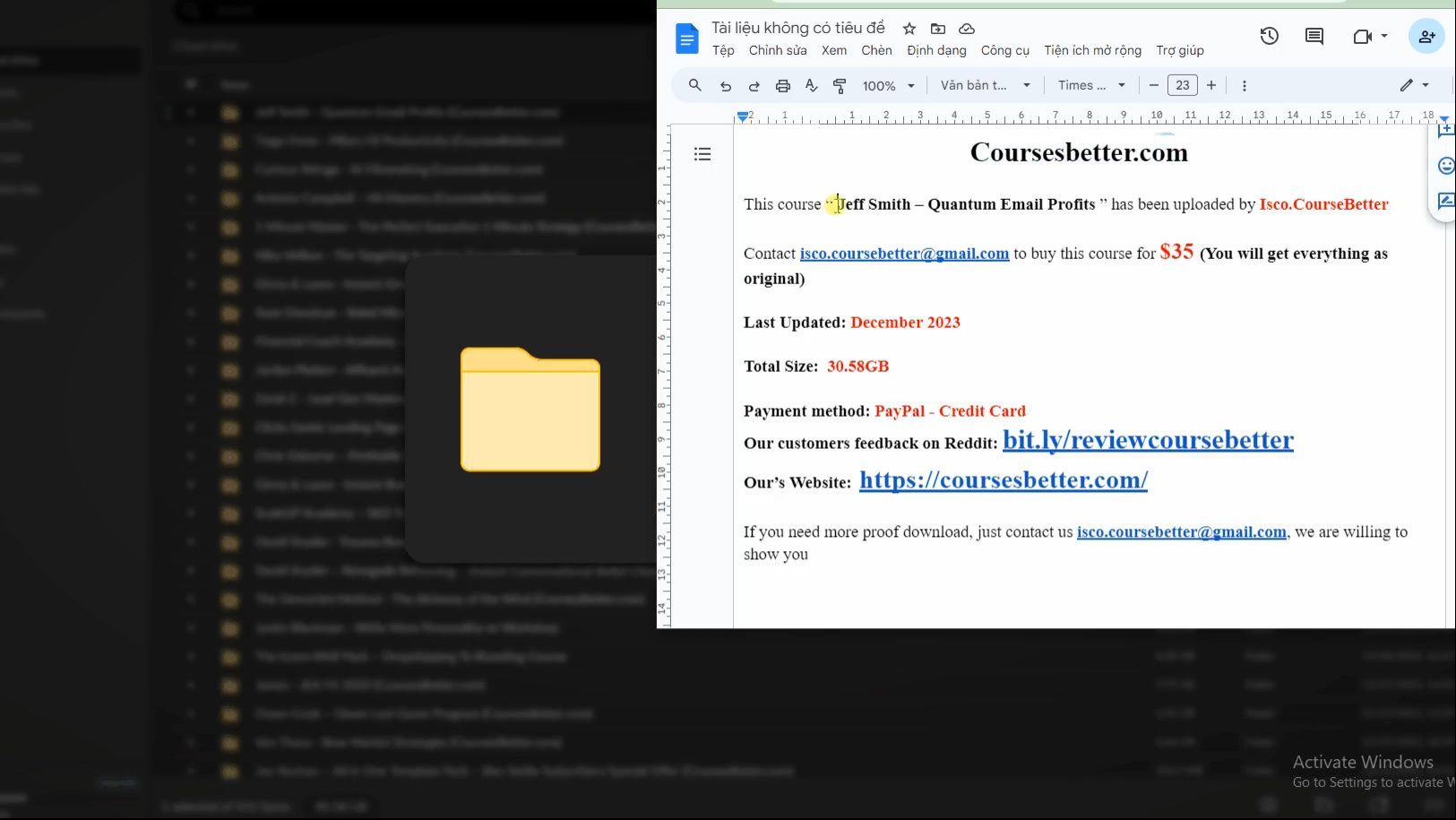Follow the email link in last paragraph
The width and height of the screenshot is (1456, 820).
click(x=1181, y=532)
